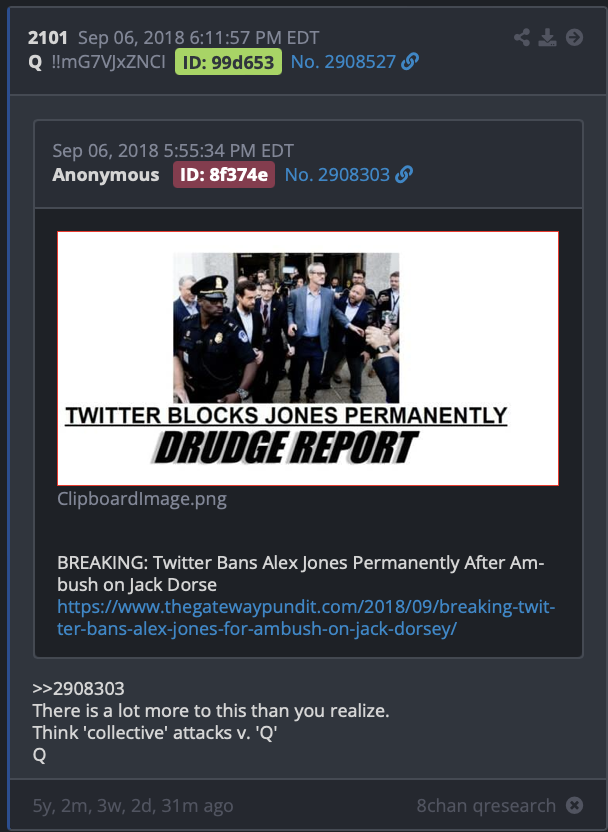This screenshot has height=832, width=608.
Task: Click the share icon on post 2101
Action: pyautogui.click(x=522, y=37)
